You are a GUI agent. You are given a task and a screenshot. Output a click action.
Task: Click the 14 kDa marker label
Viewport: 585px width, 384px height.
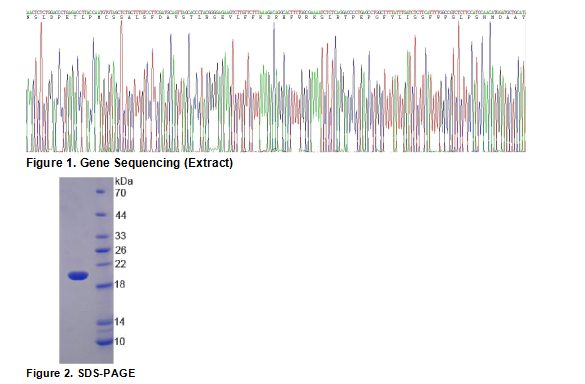(x=119, y=322)
